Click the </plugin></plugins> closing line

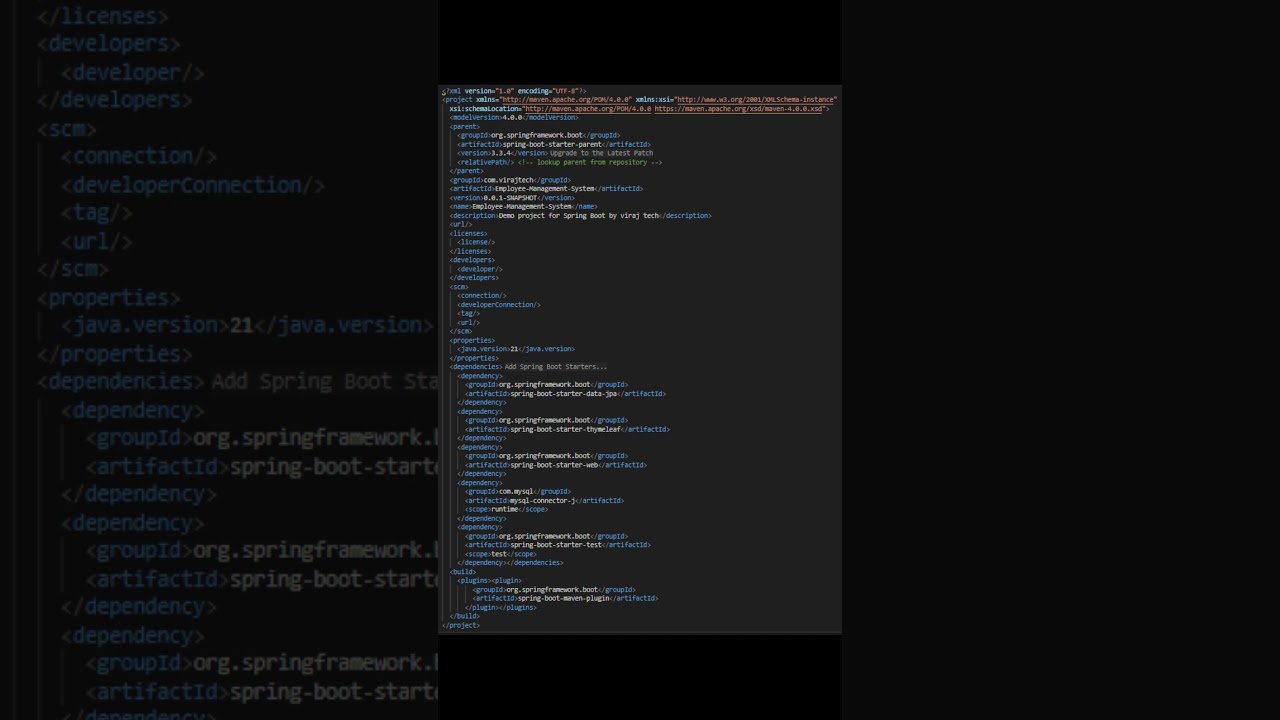[501, 608]
